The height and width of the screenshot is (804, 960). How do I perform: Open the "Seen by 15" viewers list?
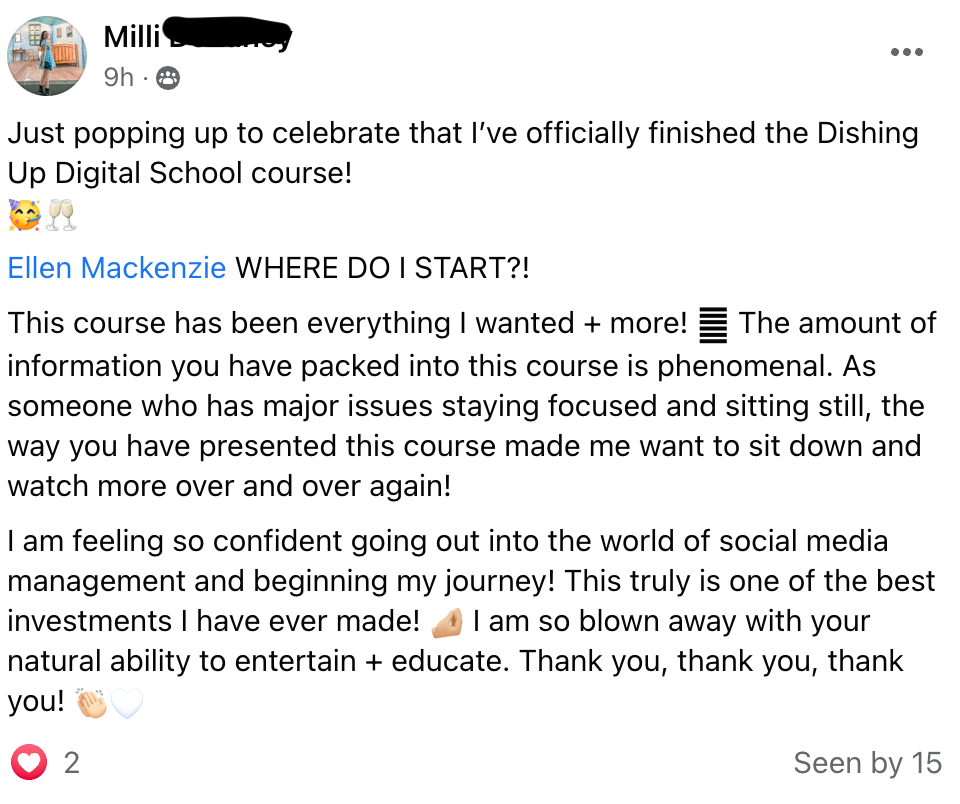(867, 764)
